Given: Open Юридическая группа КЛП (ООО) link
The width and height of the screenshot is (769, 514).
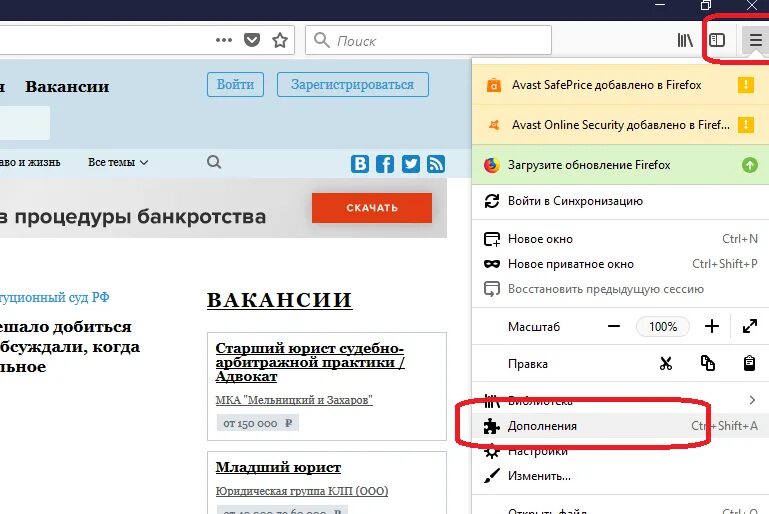Looking at the screenshot, I should 302,491.
